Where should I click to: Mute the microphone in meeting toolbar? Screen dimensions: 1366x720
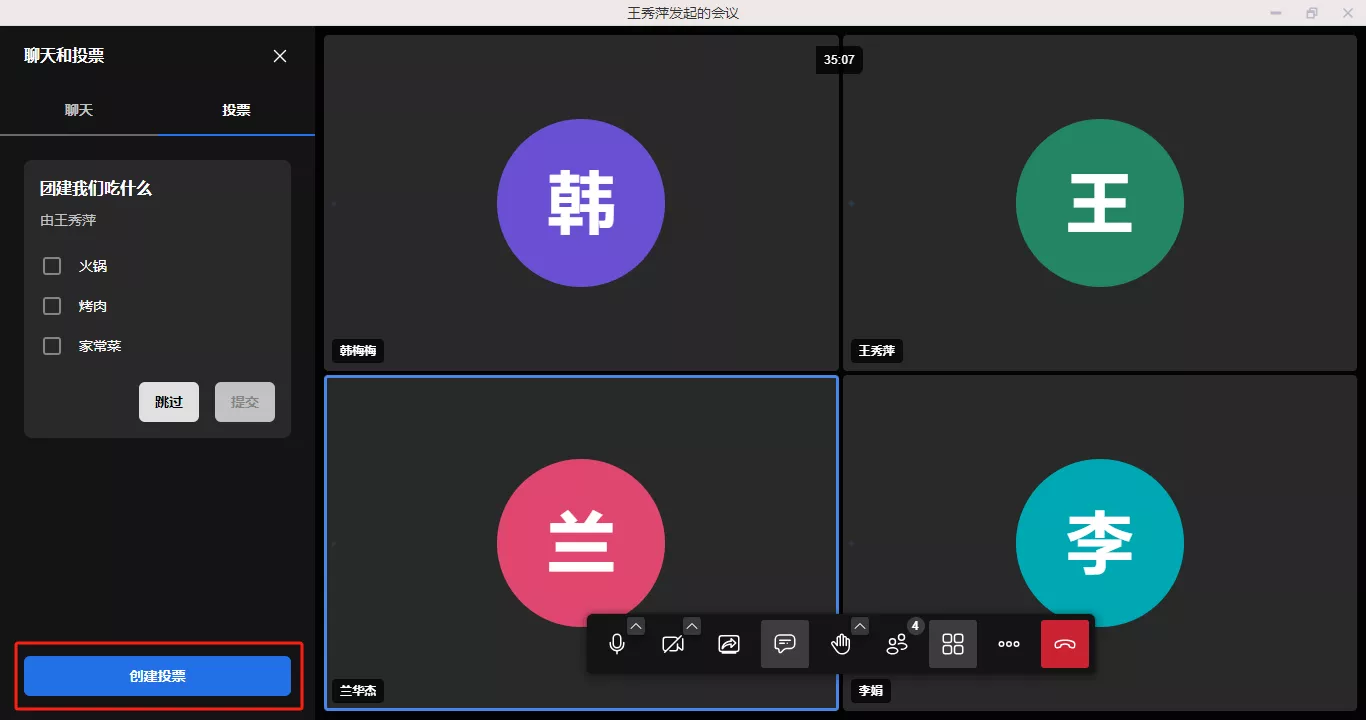pos(617,645)
